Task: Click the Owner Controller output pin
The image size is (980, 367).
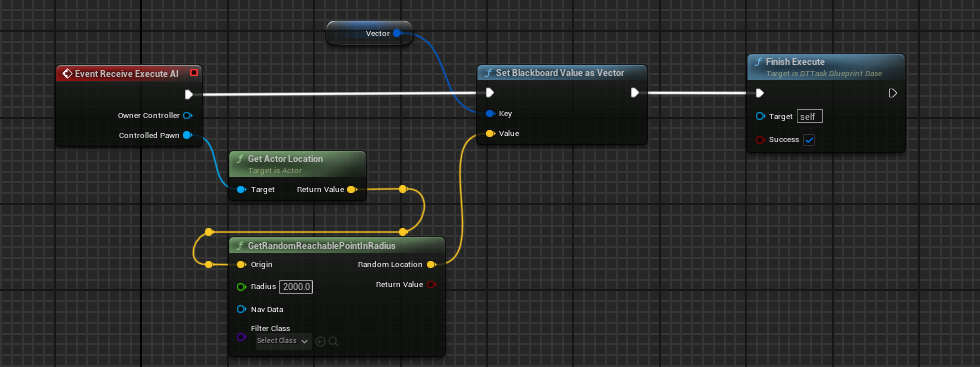Action: click(188, 115)
